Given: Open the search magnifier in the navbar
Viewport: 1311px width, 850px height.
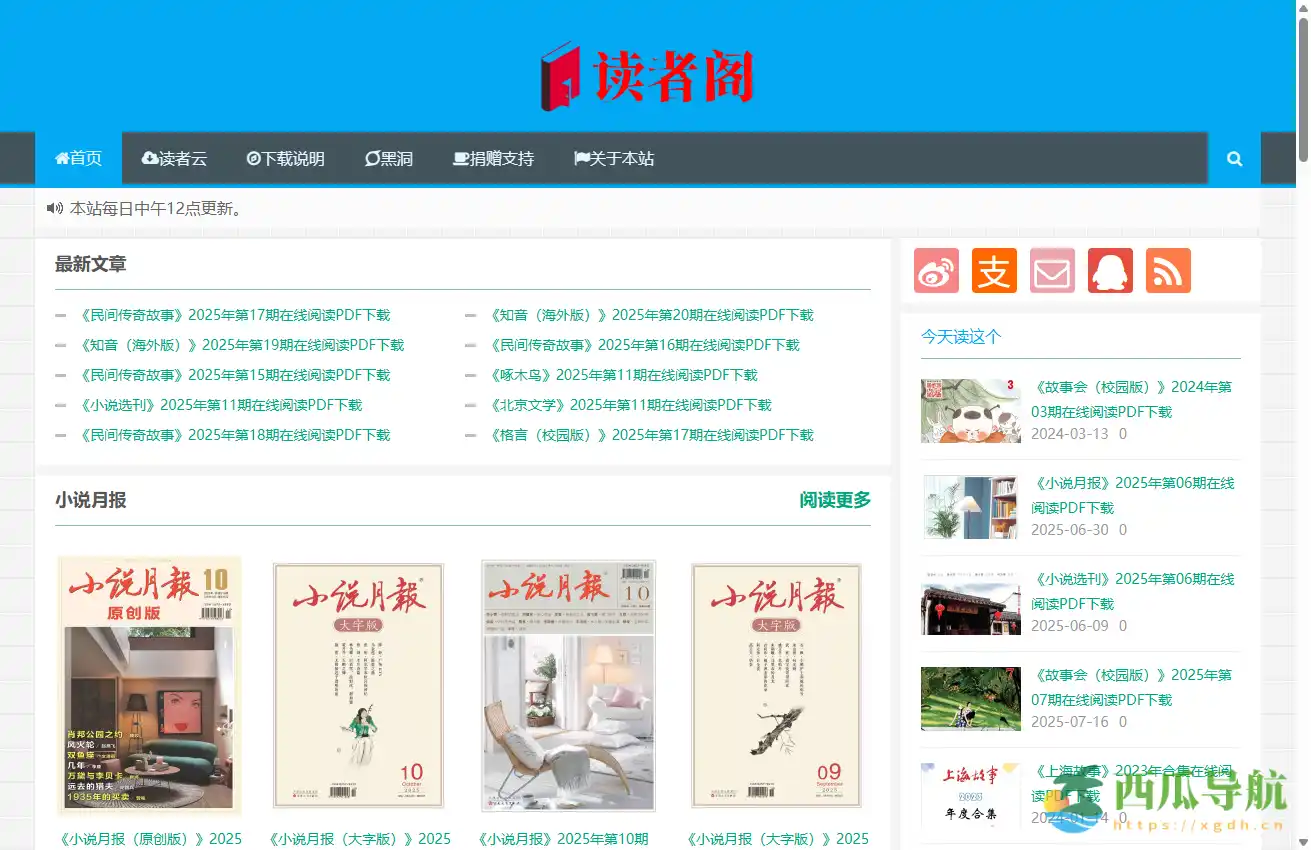Looking at the screenshot, I should [x=1233, y=158].
